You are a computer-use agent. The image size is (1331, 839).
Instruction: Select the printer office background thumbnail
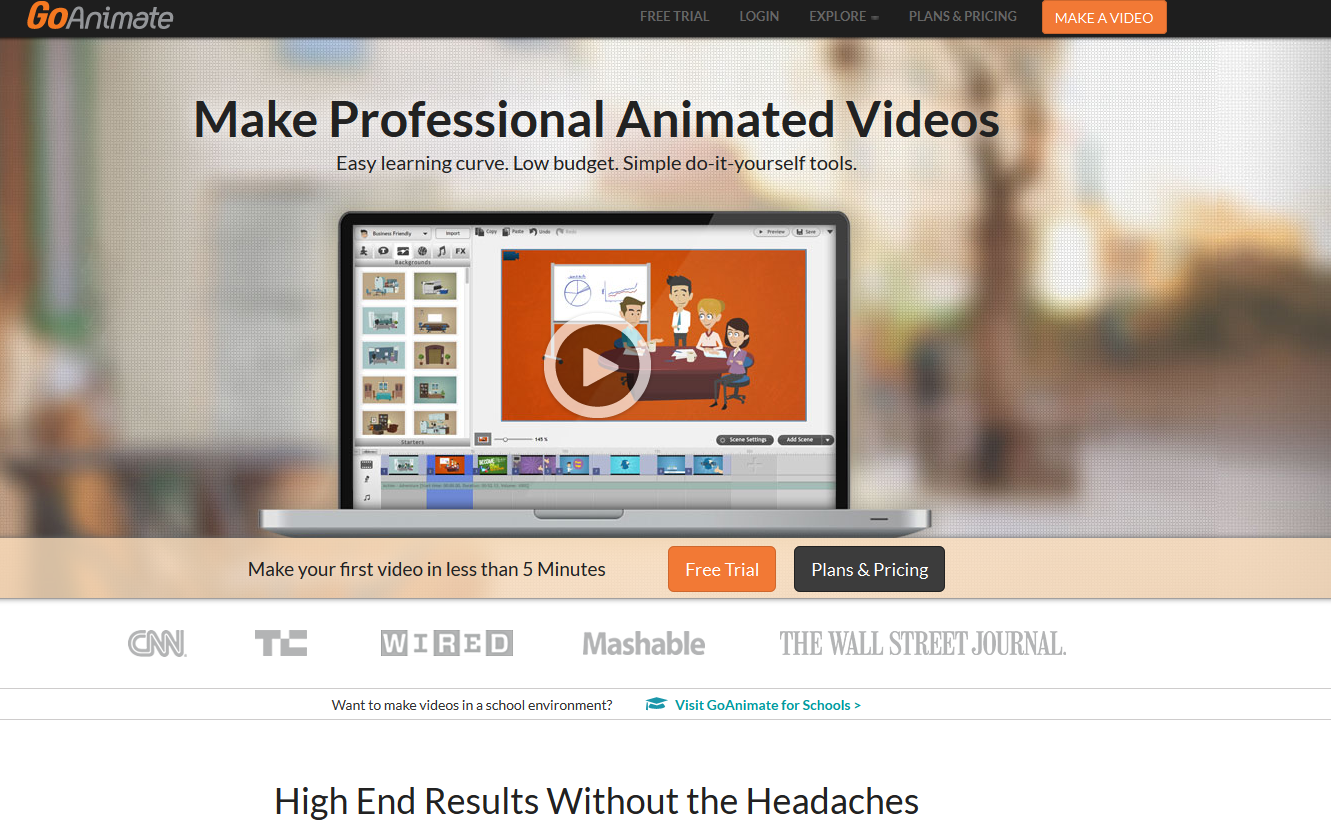(x=435, y=286)
